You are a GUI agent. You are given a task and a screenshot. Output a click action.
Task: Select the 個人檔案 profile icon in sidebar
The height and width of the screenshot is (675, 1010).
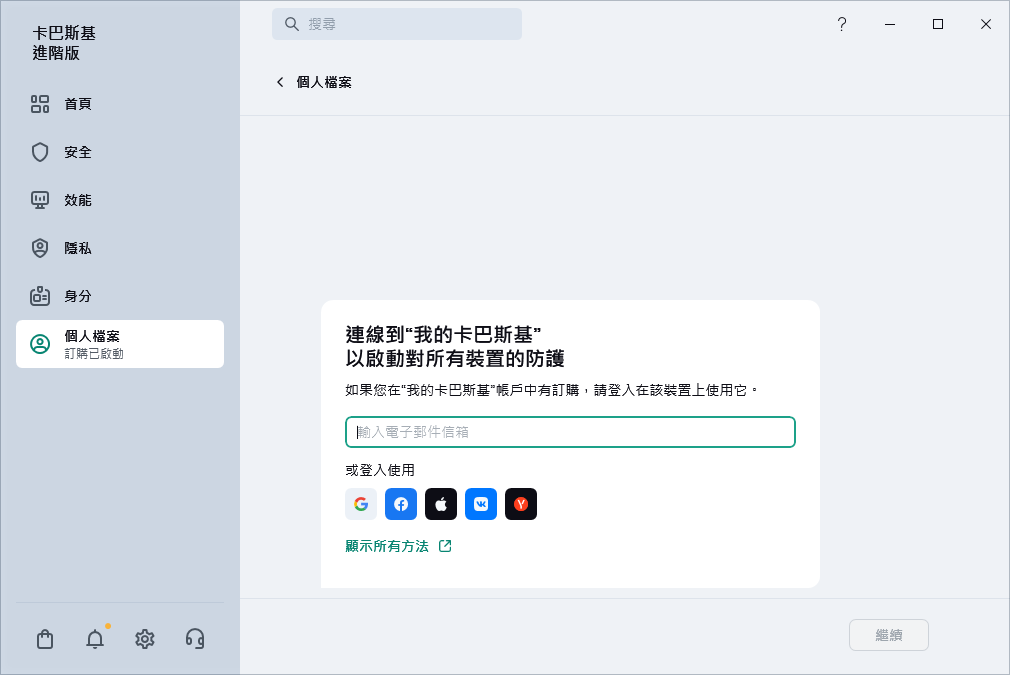pos(40,344)
